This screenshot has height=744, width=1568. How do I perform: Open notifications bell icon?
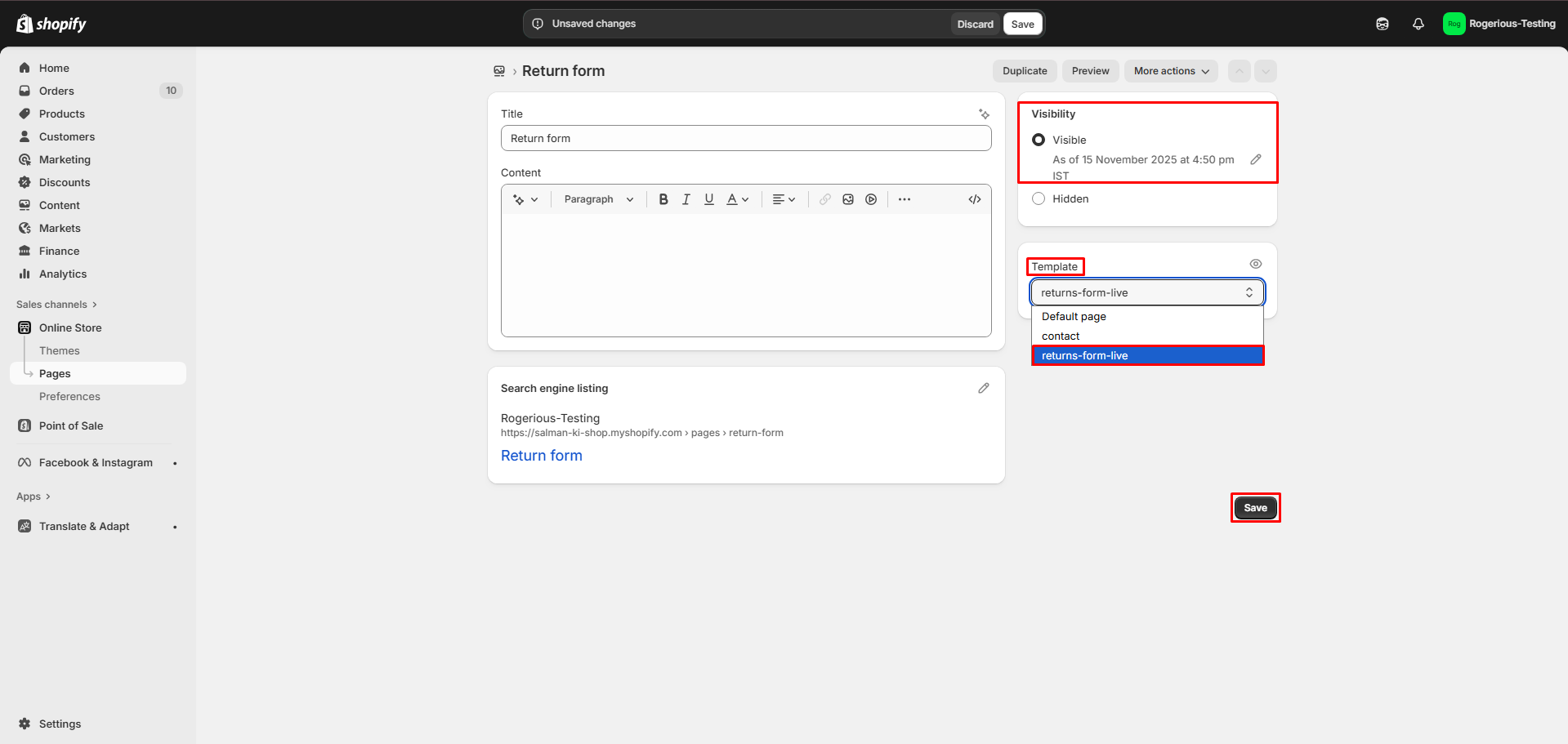tap(1418, 24)
